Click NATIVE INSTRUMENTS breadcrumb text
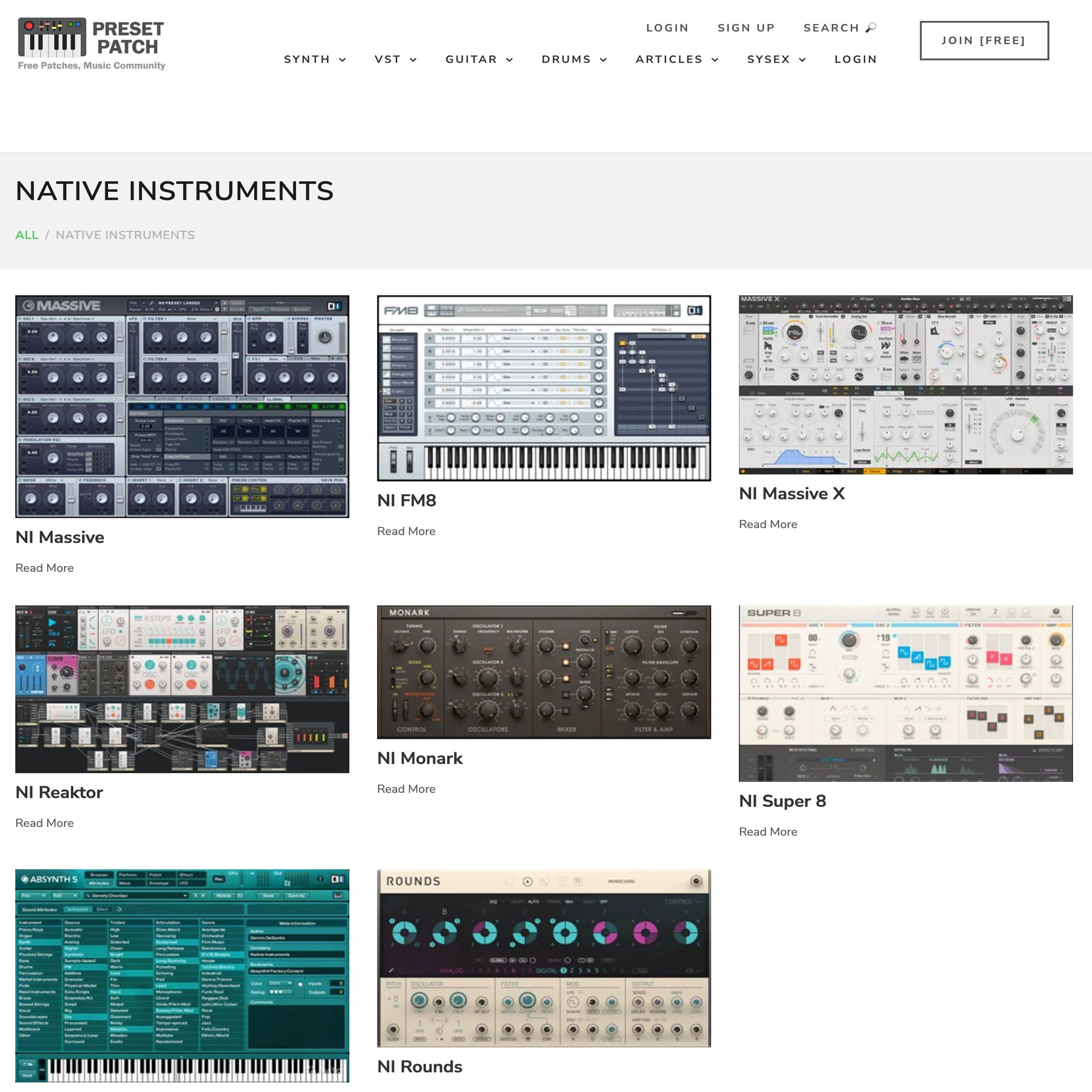 125,235
